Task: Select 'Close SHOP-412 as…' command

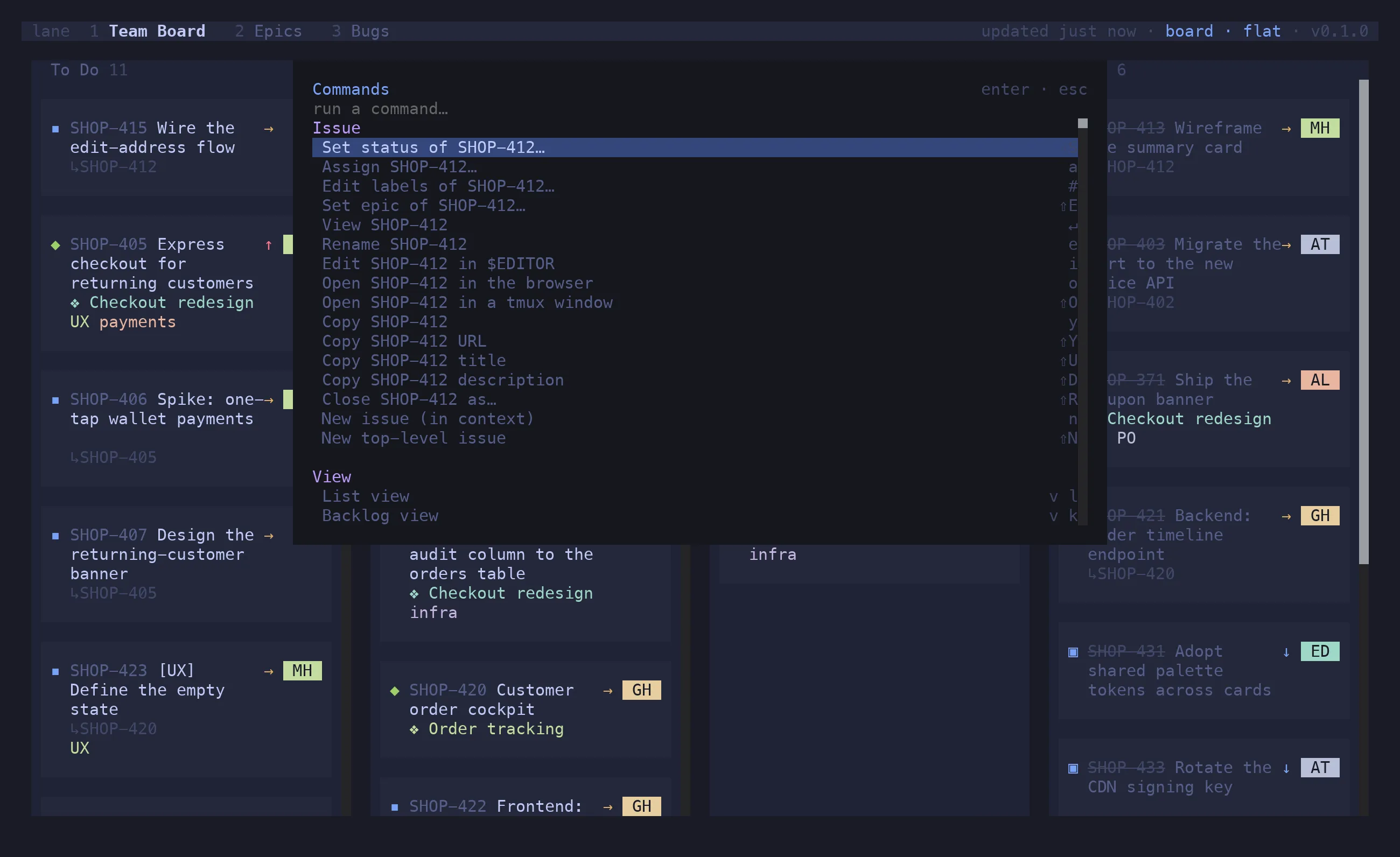Action: [694, 399]
